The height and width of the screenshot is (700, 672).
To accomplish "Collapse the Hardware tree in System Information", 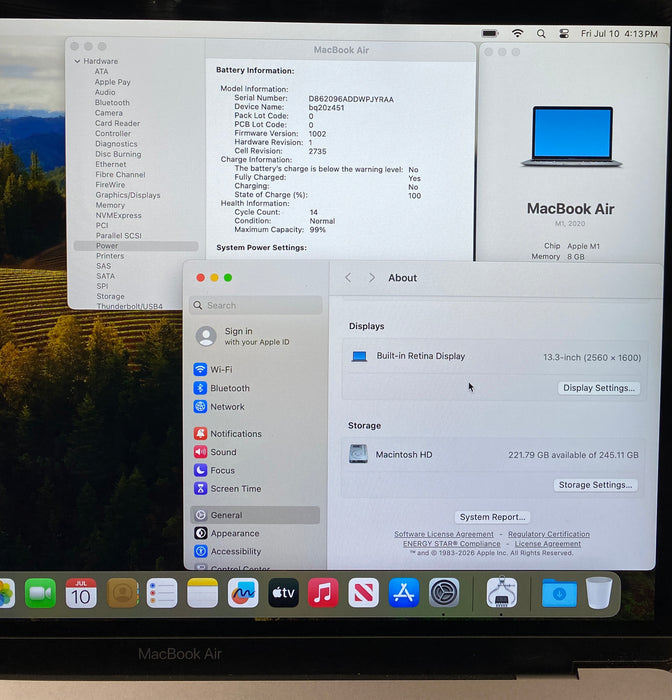I will tap(77, 61).
